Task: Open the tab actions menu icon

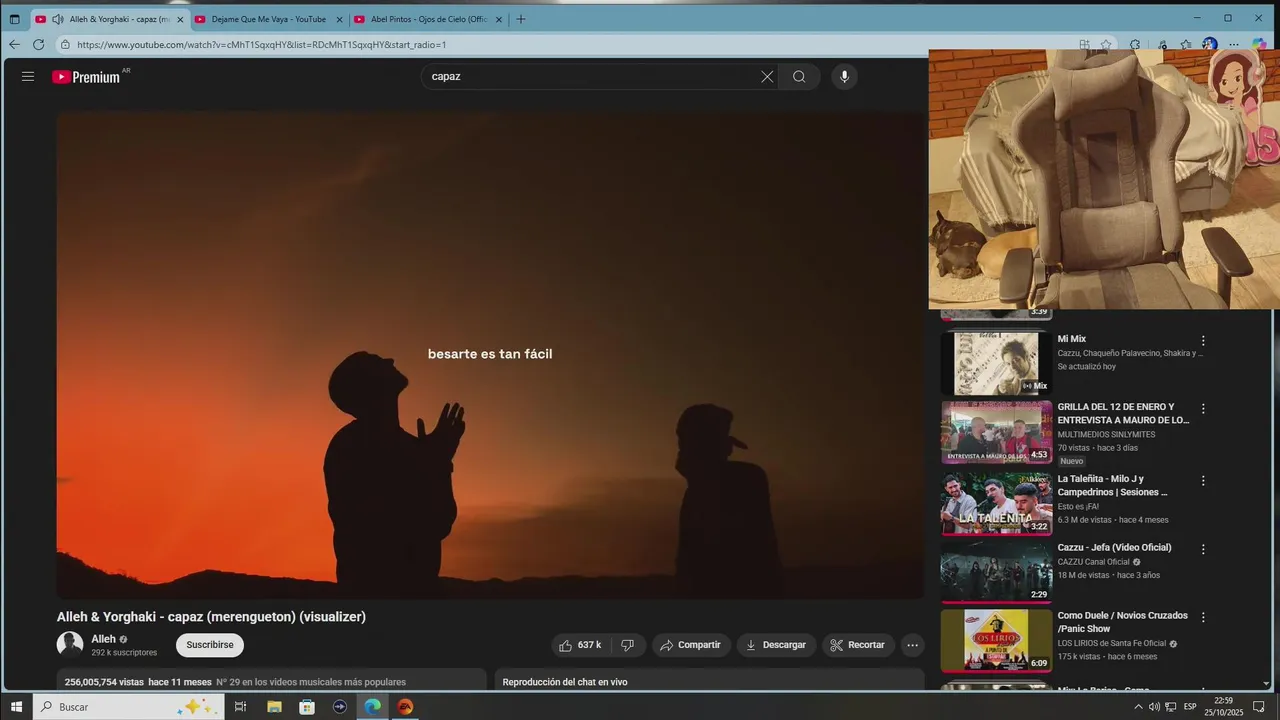Action: (x=14, y=19)
